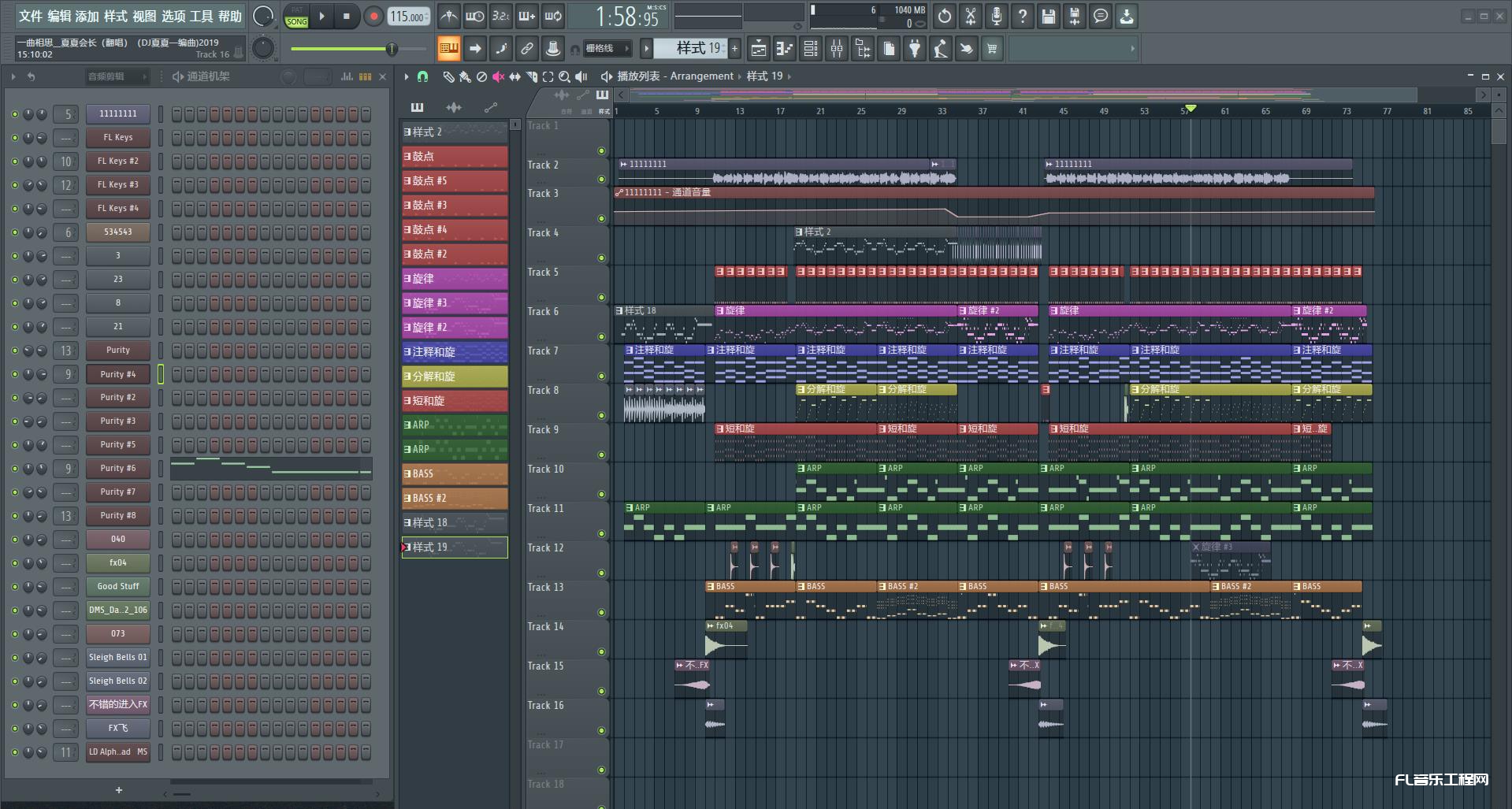
Task: Open the mixer view button
Action: [837, 49]
